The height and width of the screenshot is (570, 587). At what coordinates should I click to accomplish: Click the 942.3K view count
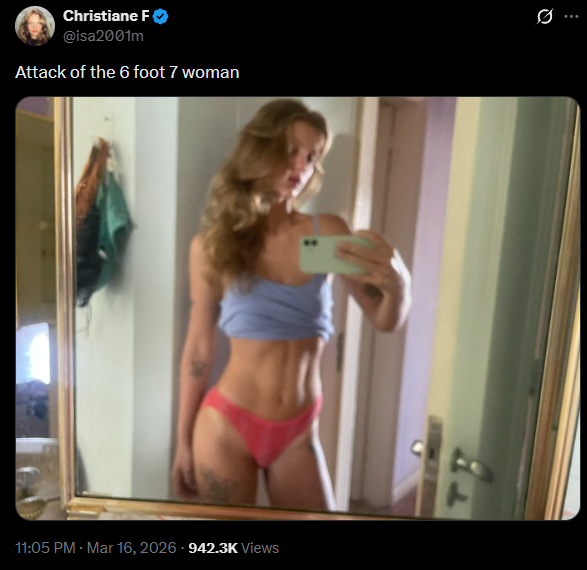(x=213, y=548)
